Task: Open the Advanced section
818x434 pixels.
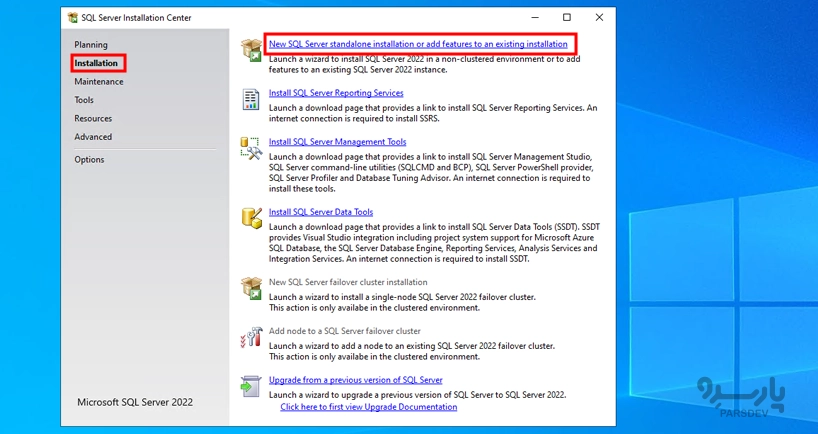Action: tap(93, 137)
